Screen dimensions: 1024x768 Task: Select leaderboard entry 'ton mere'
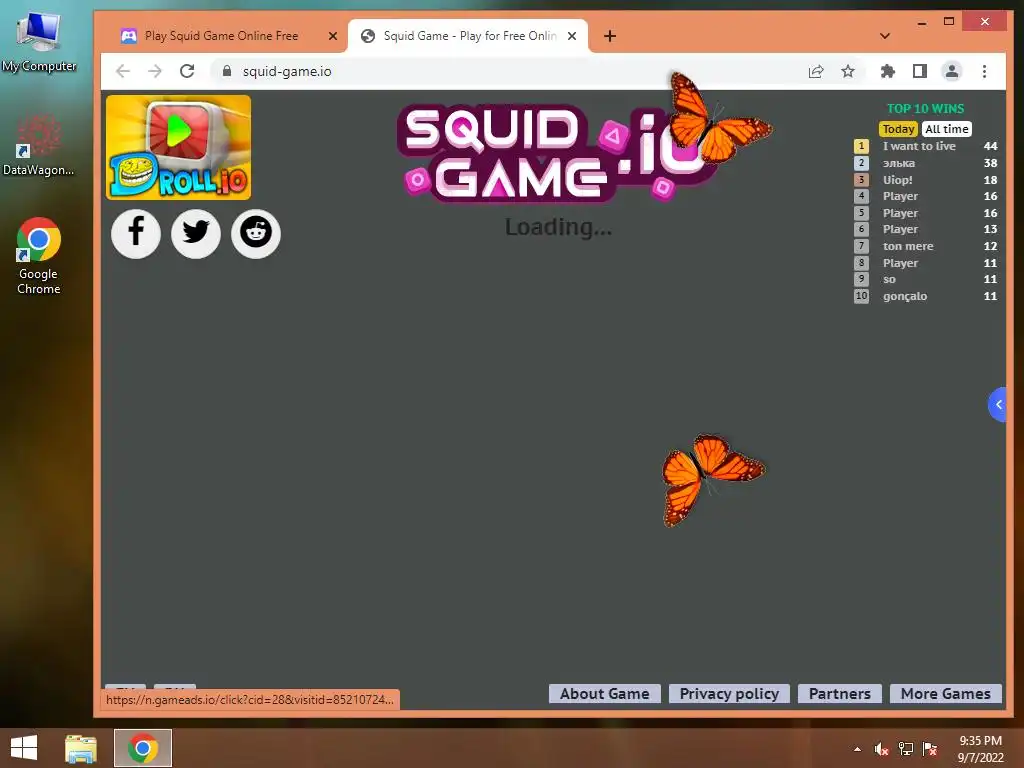(925, 246)
